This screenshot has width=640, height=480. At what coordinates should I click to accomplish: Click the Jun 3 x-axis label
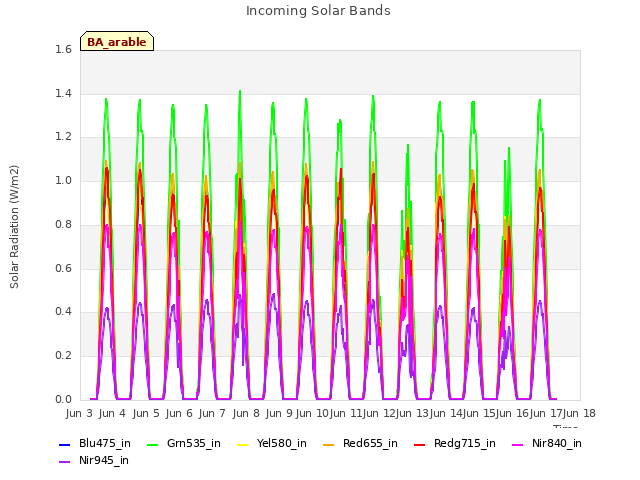pos(79,413)
